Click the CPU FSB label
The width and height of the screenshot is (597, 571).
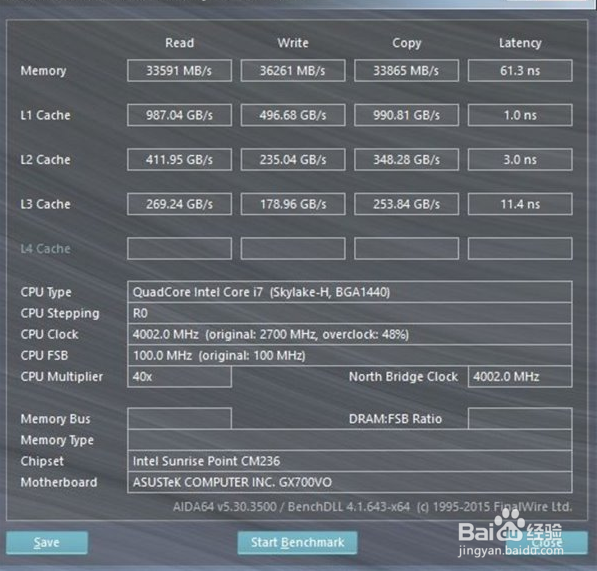pyautogui.click(x=44, y=356)
